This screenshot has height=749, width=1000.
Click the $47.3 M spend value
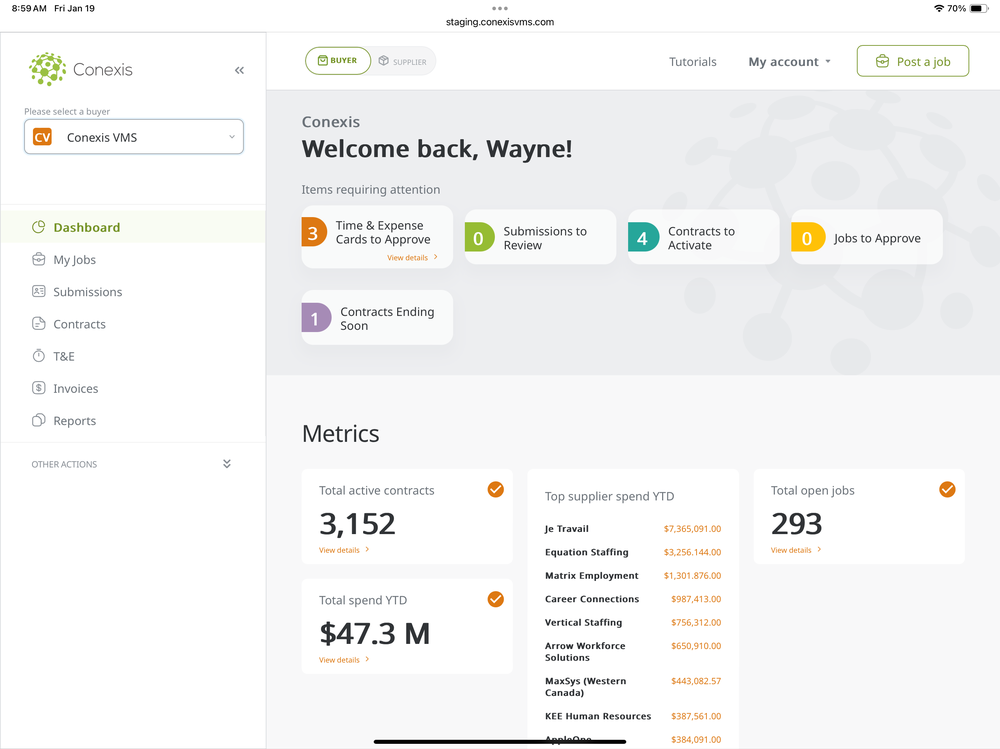[374, 634]
